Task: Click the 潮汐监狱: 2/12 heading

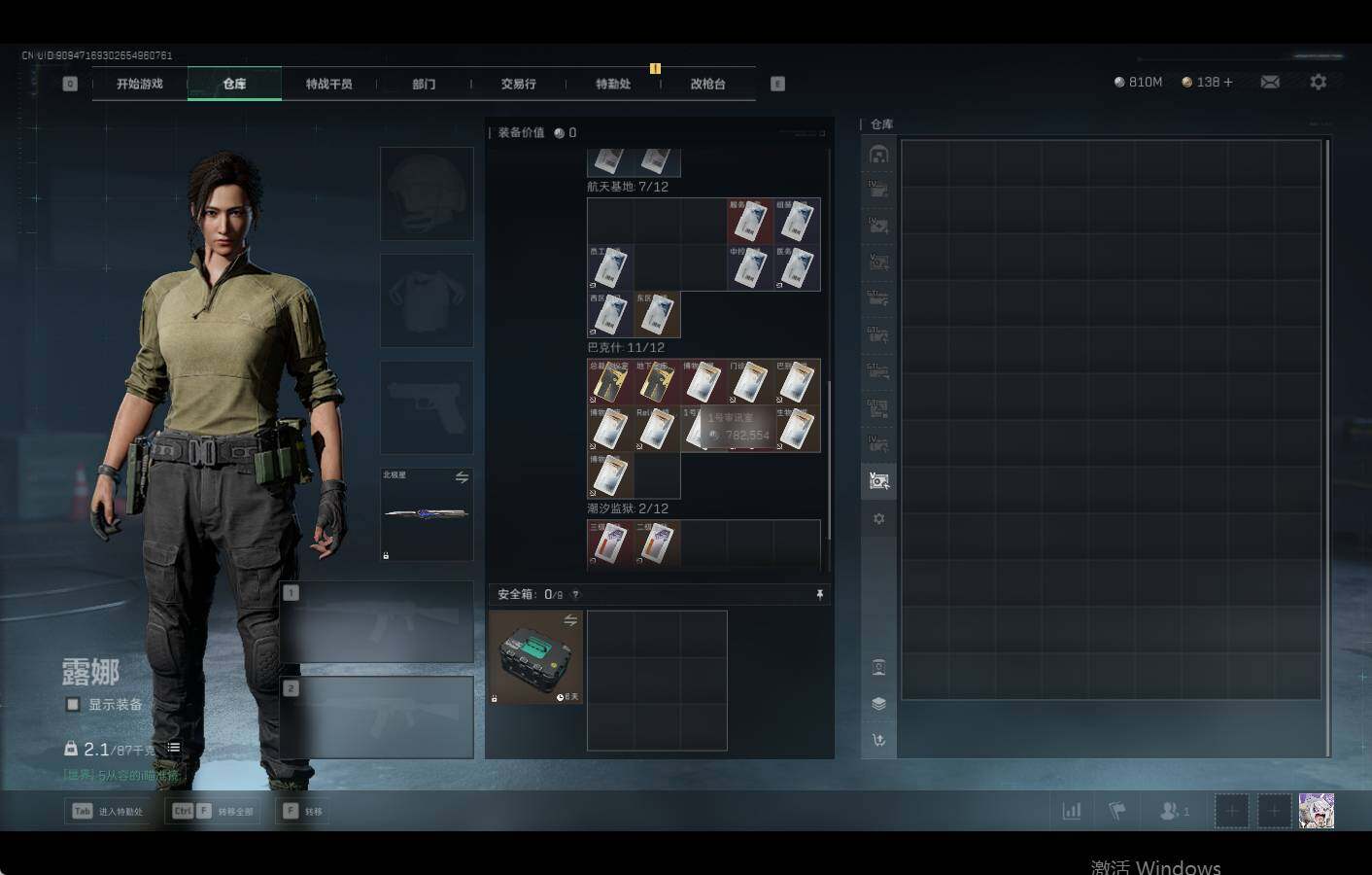Action: click(x=628, y=508)
